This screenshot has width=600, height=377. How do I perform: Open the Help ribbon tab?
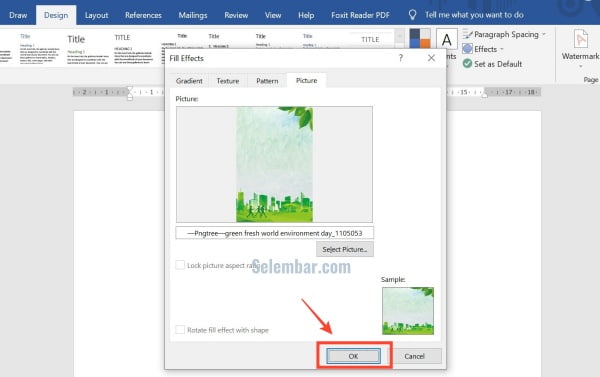(x=306, y=15)
